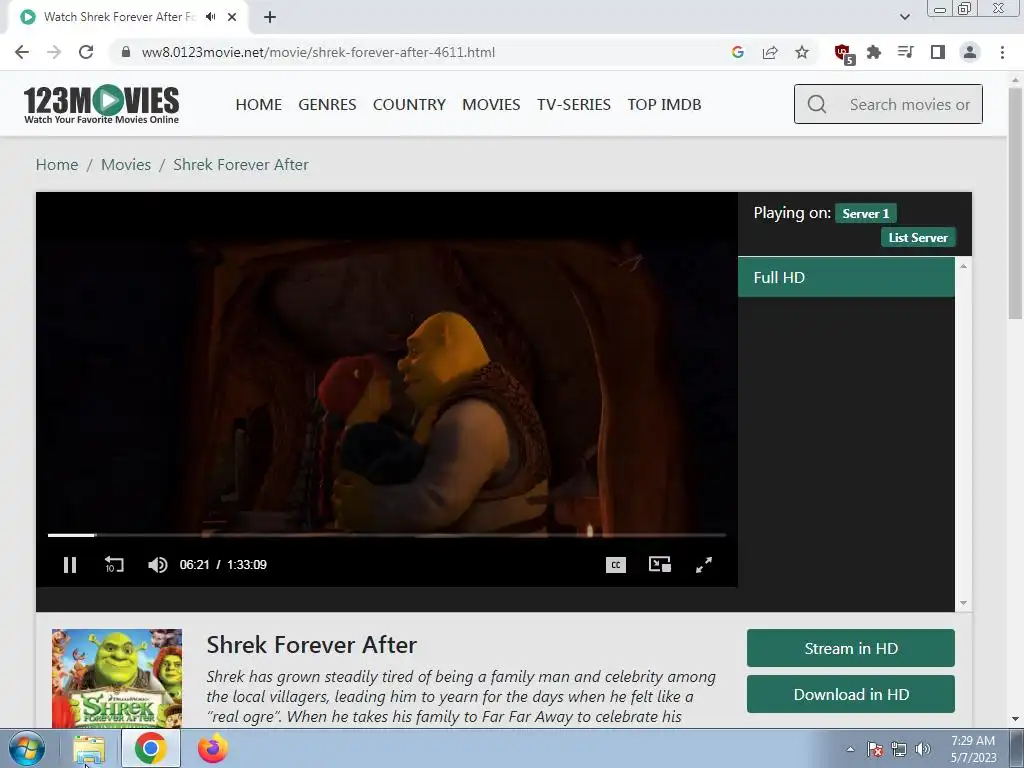1024x768 pixels.
Task: Open the COUNTRY menu
Action: tap(409, 104)
